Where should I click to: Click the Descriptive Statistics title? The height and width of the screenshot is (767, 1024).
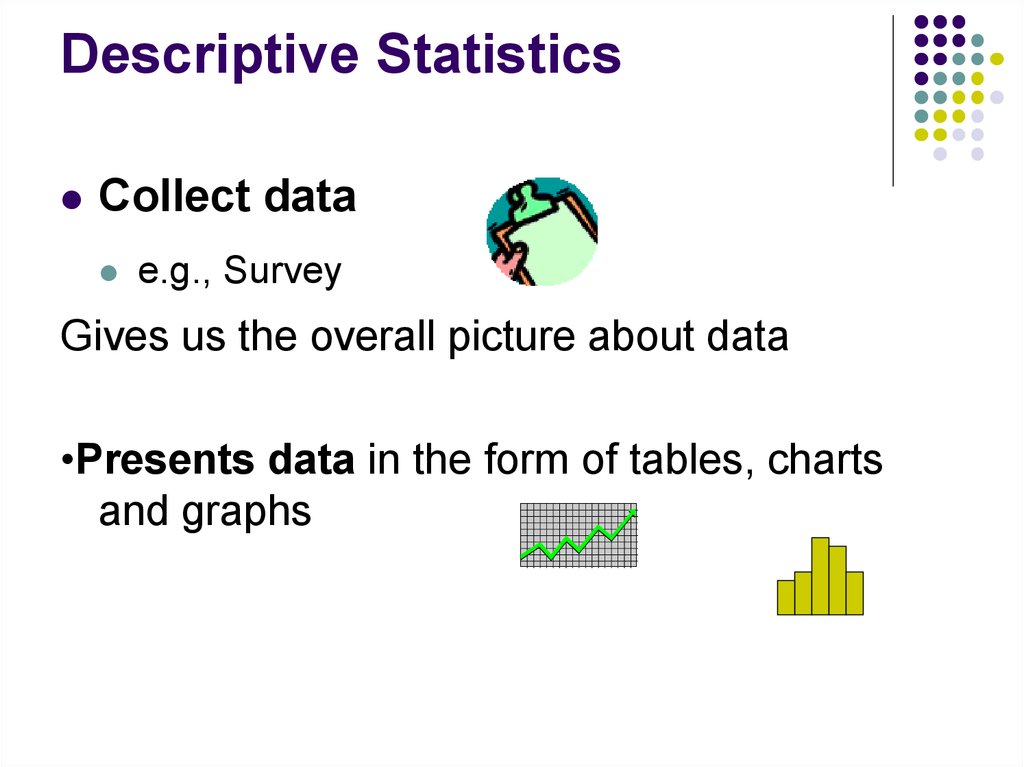[341, 56]
